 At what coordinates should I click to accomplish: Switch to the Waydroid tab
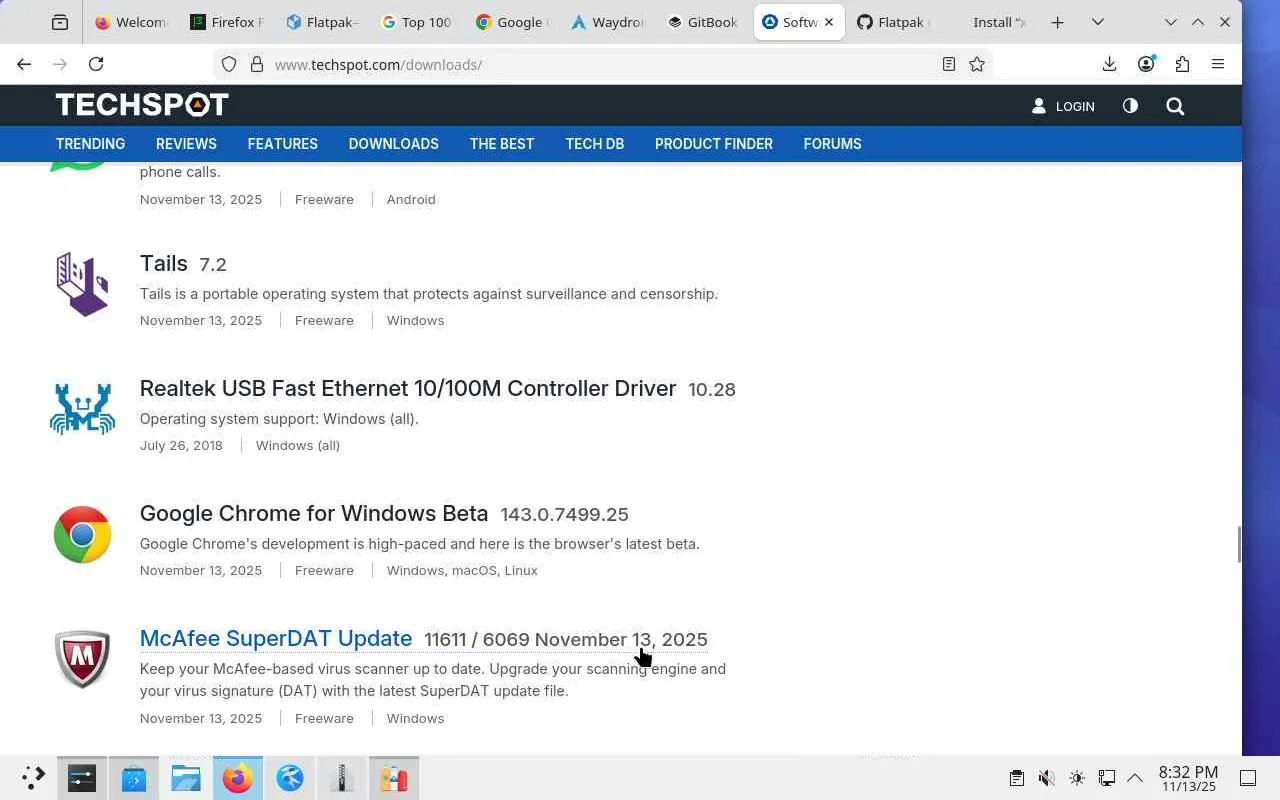(609, 22)
